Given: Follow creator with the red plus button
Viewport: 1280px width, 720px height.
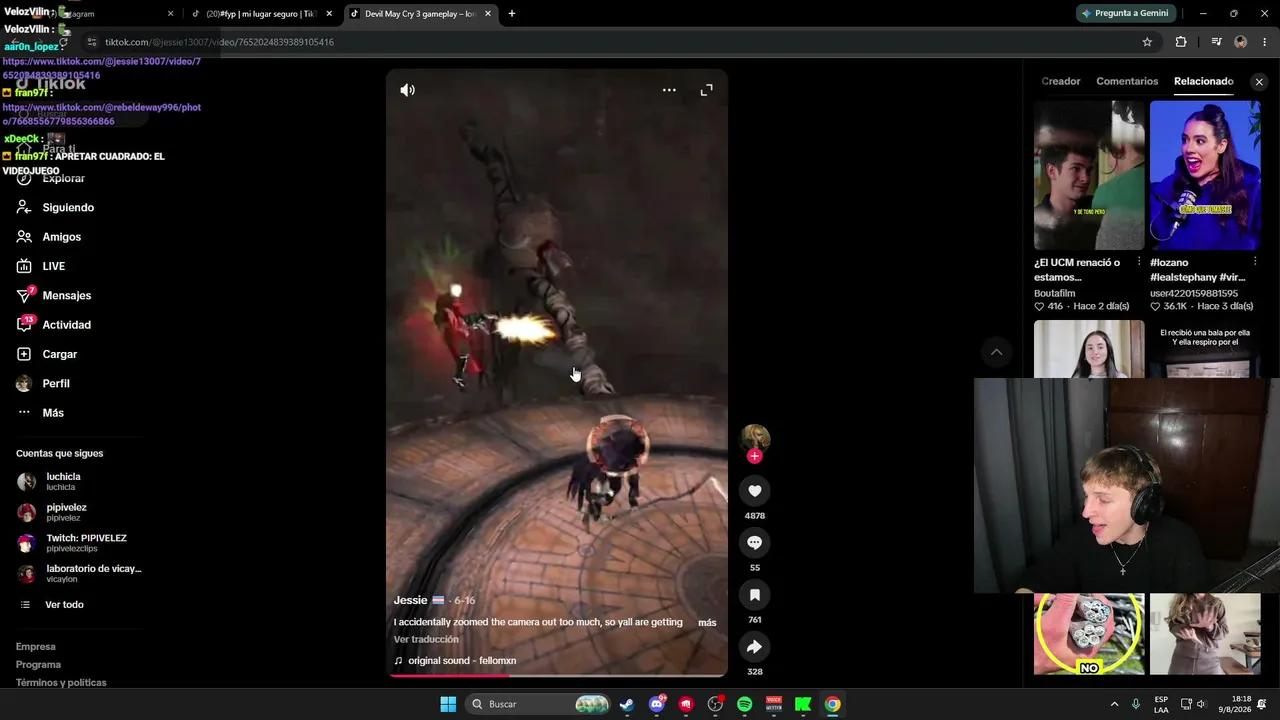Looking at the screenshot, I should click(x=755, y=456).
